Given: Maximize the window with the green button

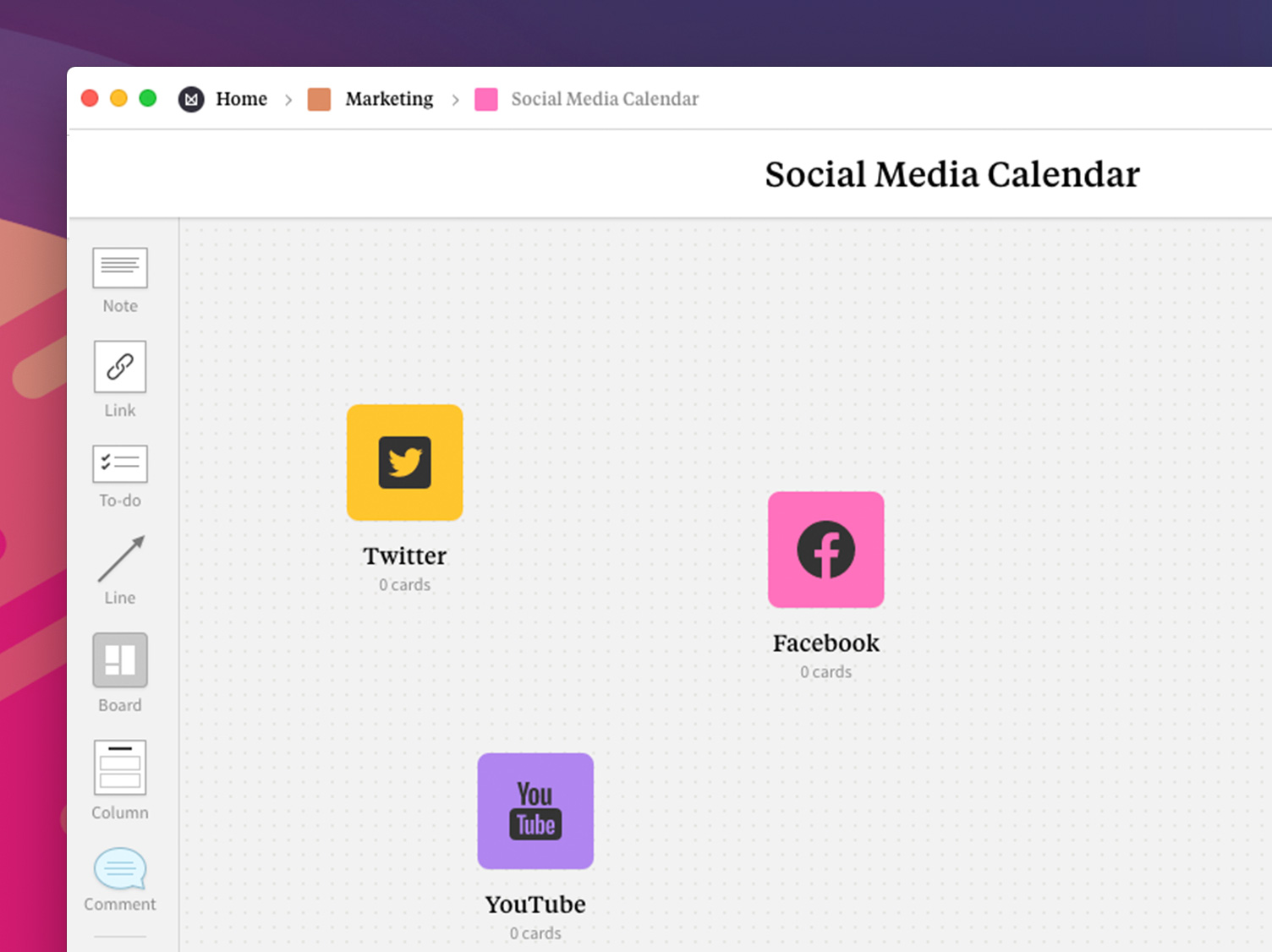Looking at the screenshot, I should coord(147,98).
